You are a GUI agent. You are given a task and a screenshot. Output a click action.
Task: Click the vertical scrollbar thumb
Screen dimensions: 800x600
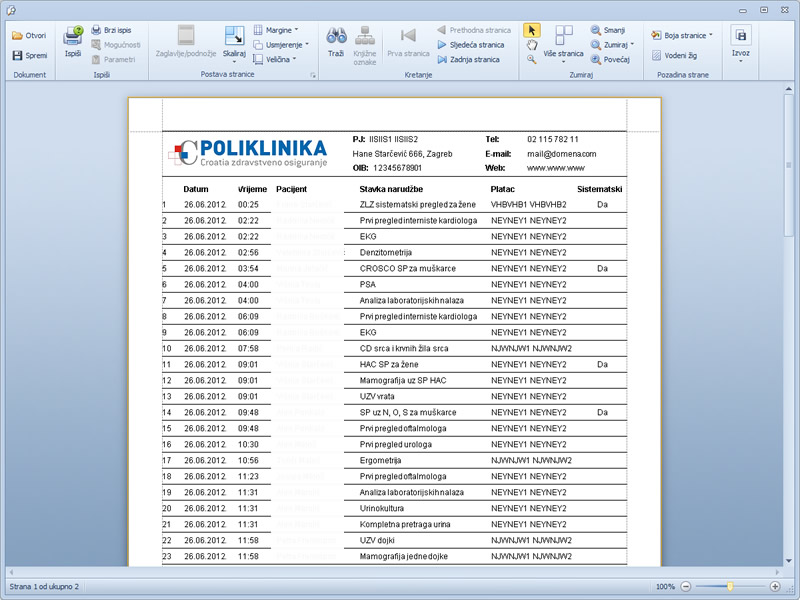tap(789, 164)
